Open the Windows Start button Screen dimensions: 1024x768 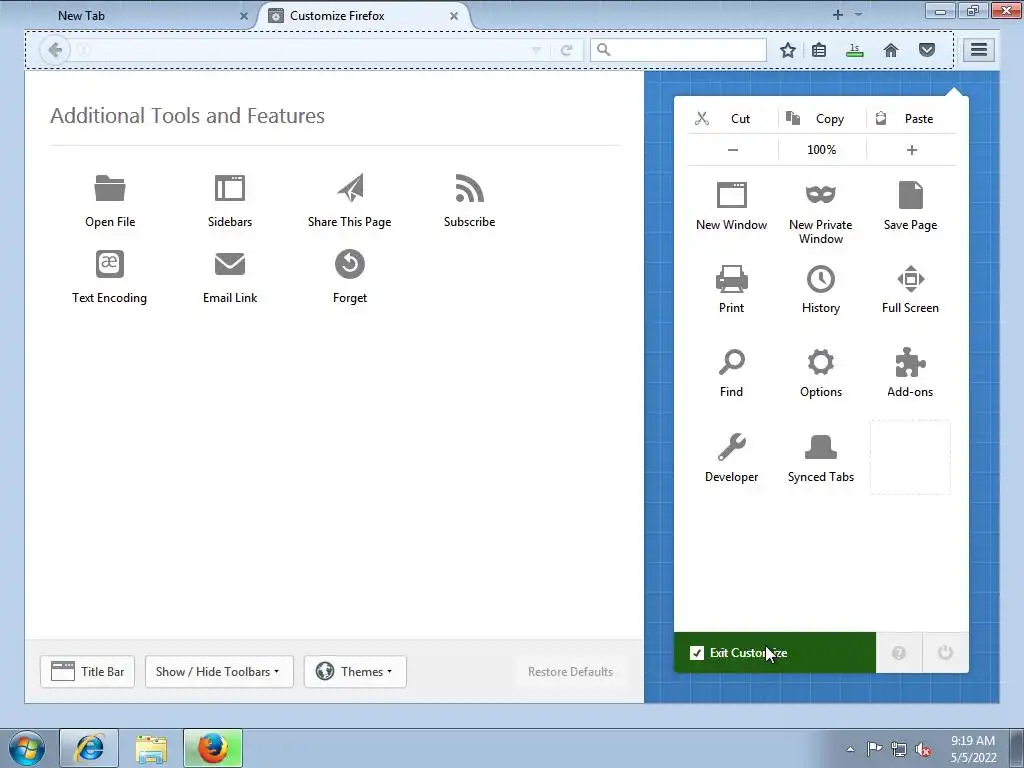pos(27,748)
